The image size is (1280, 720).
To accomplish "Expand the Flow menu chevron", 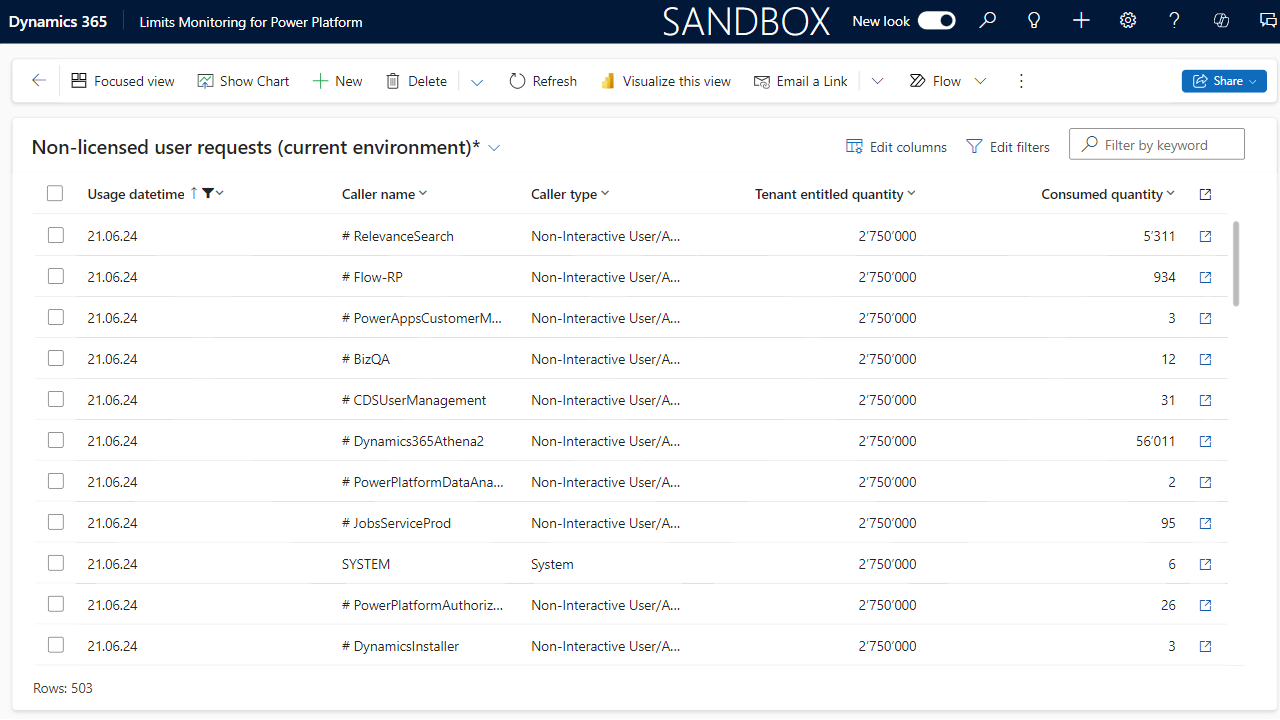I will pos(980,82).
